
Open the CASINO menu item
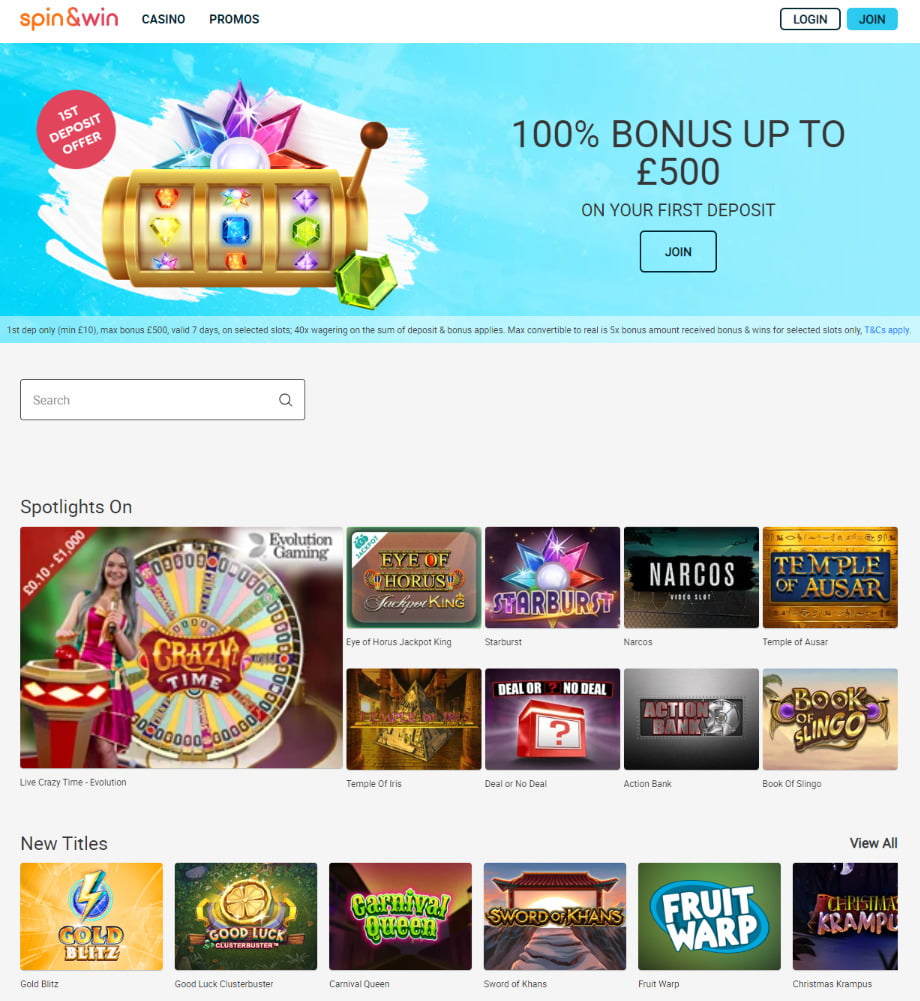[x=163, y=19]
